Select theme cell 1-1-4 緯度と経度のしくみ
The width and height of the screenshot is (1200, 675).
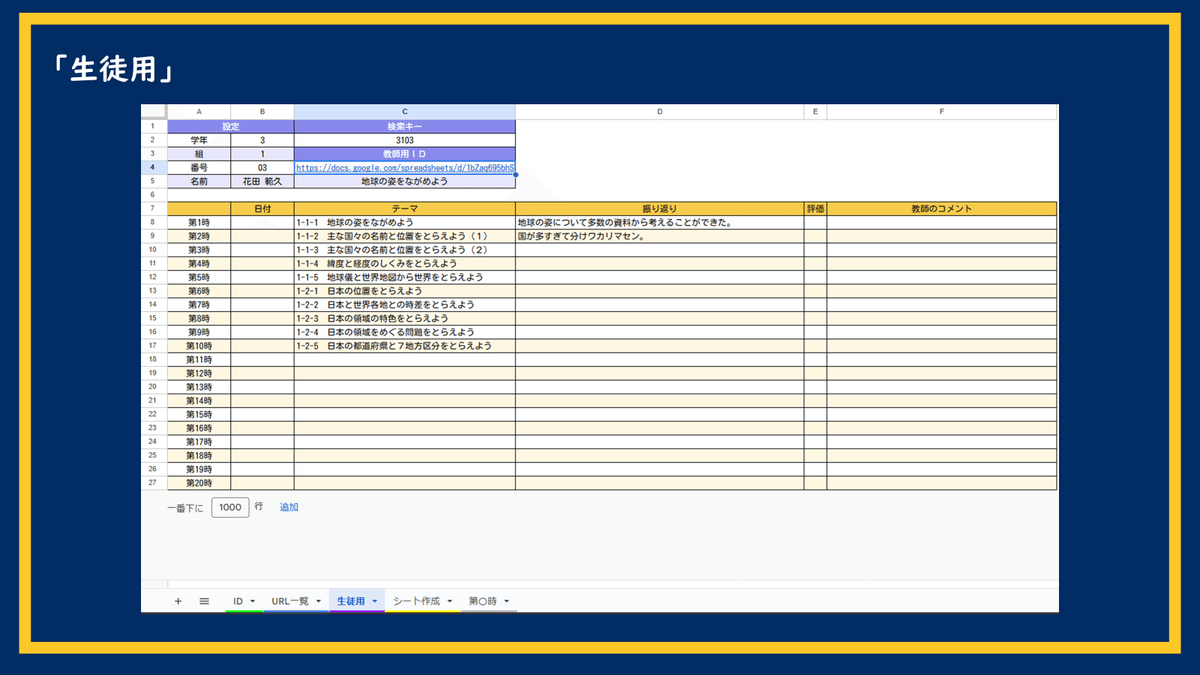405,263
